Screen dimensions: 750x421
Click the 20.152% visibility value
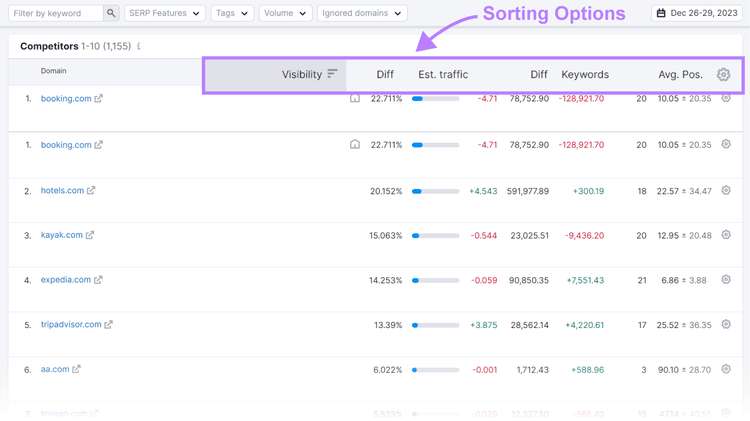[x=386, y=191]
